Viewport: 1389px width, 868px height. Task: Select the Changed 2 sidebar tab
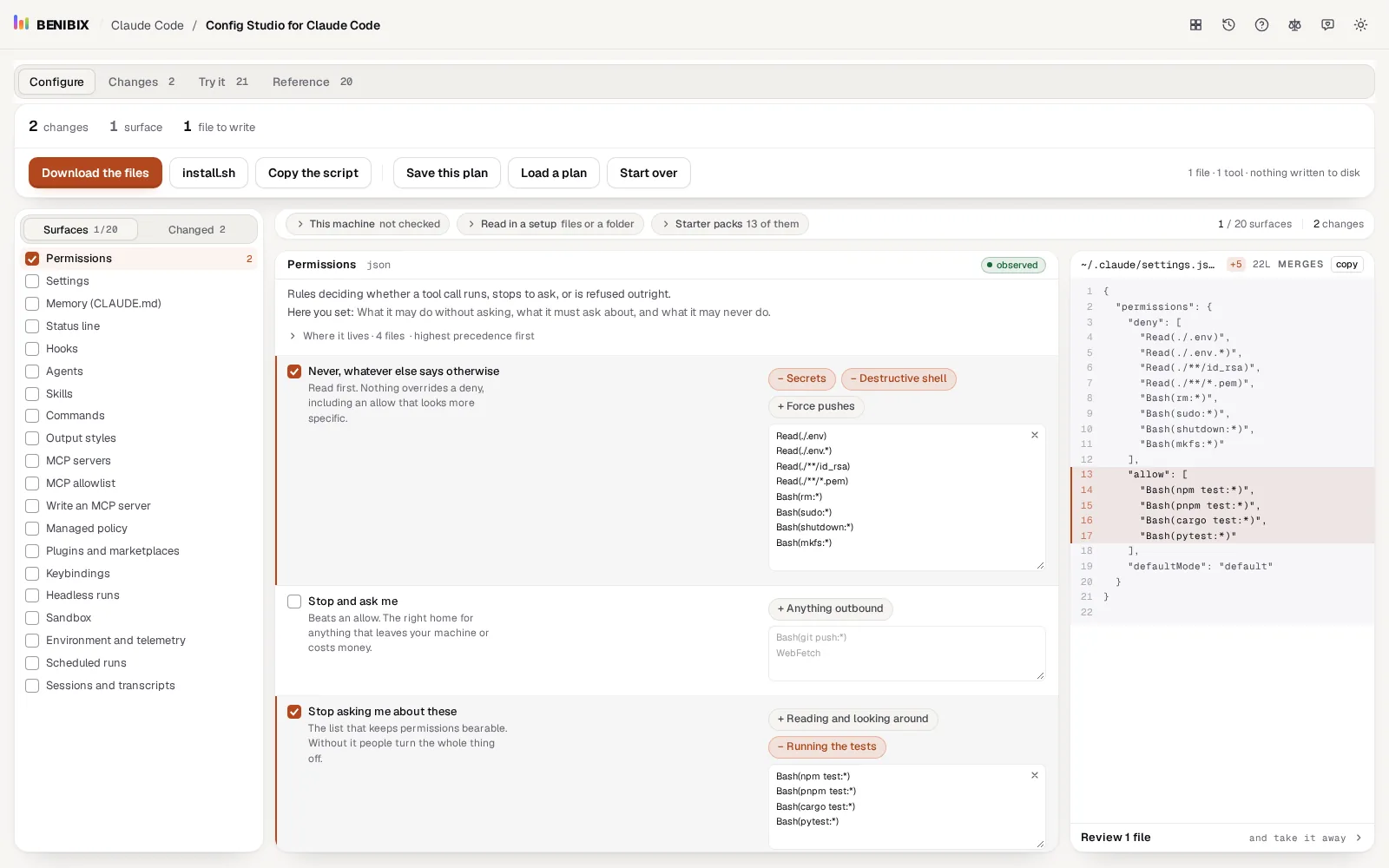[197, 229]
